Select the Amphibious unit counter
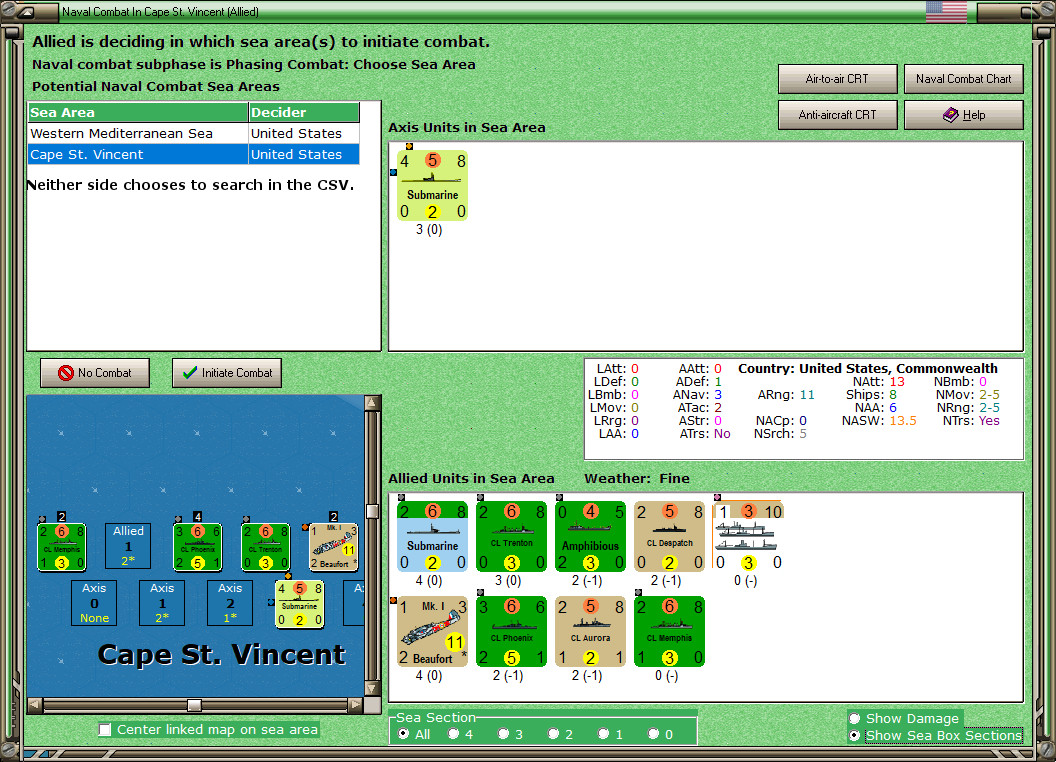The image size is (1056, 762). (590, 536)
